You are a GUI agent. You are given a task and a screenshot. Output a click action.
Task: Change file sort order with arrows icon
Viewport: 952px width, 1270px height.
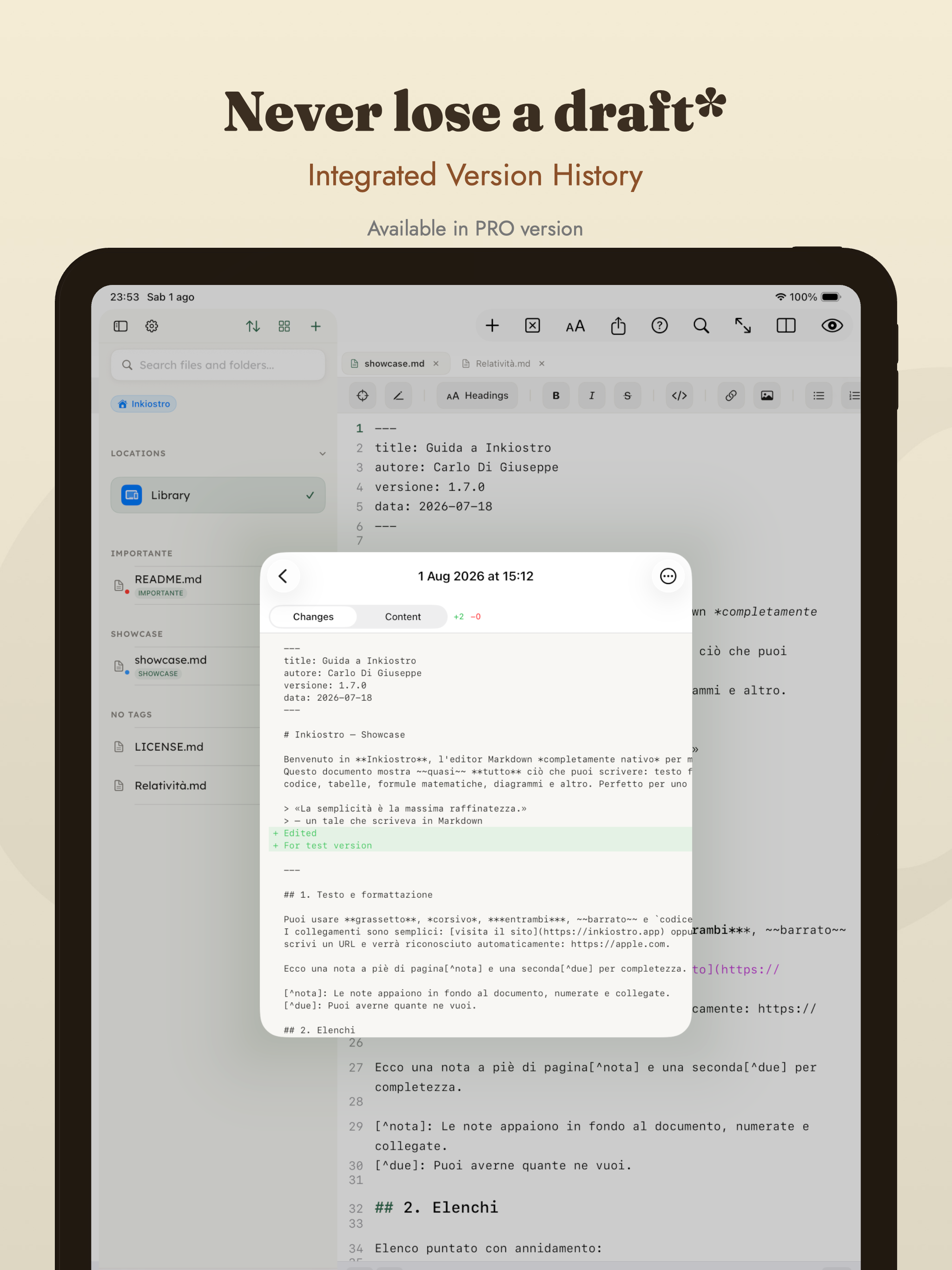pos(252,326)
